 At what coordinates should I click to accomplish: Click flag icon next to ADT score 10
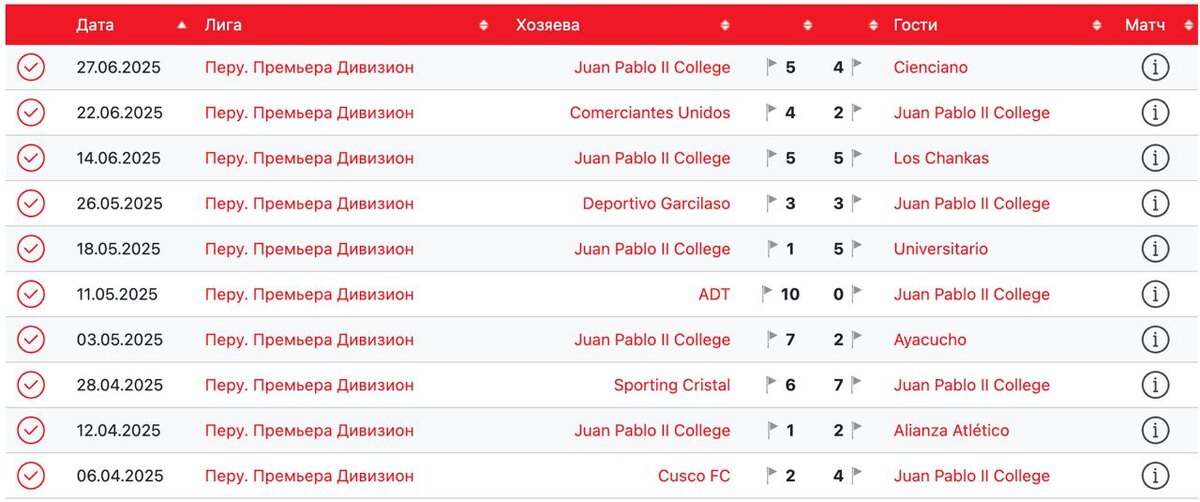[x=767, y=294]
